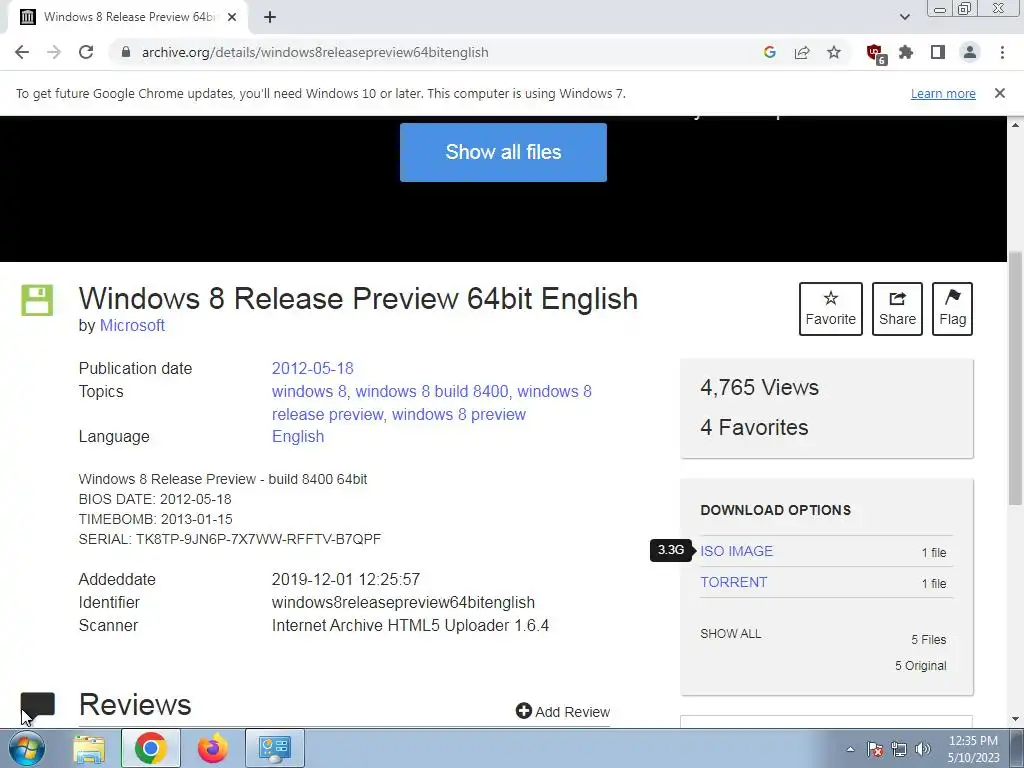This screenshot has width=1024, height=768.
Task: Click the 5 Original count
Action: [x=921, y=665]
